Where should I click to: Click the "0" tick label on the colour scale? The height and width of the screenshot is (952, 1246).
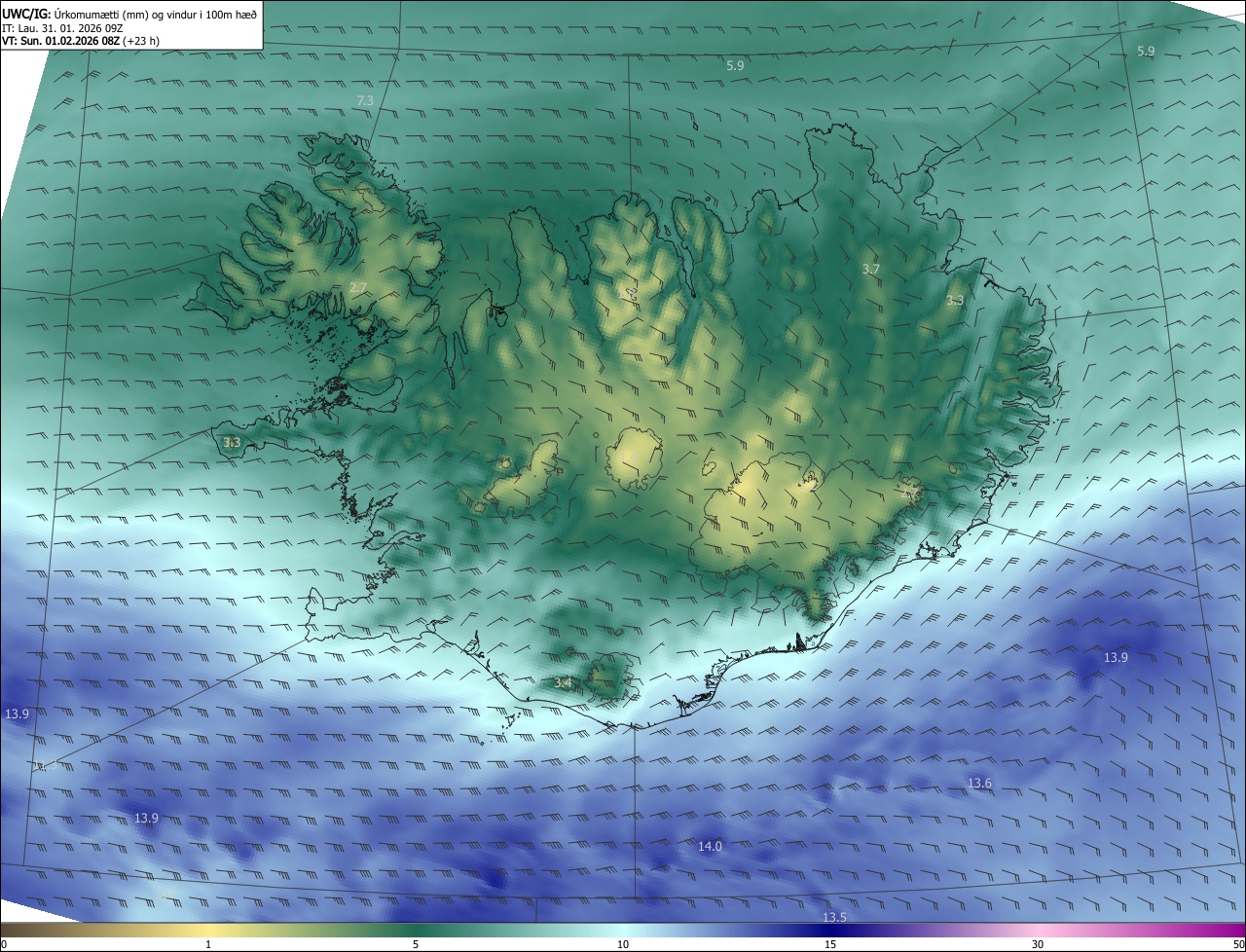tap(4, 944)
